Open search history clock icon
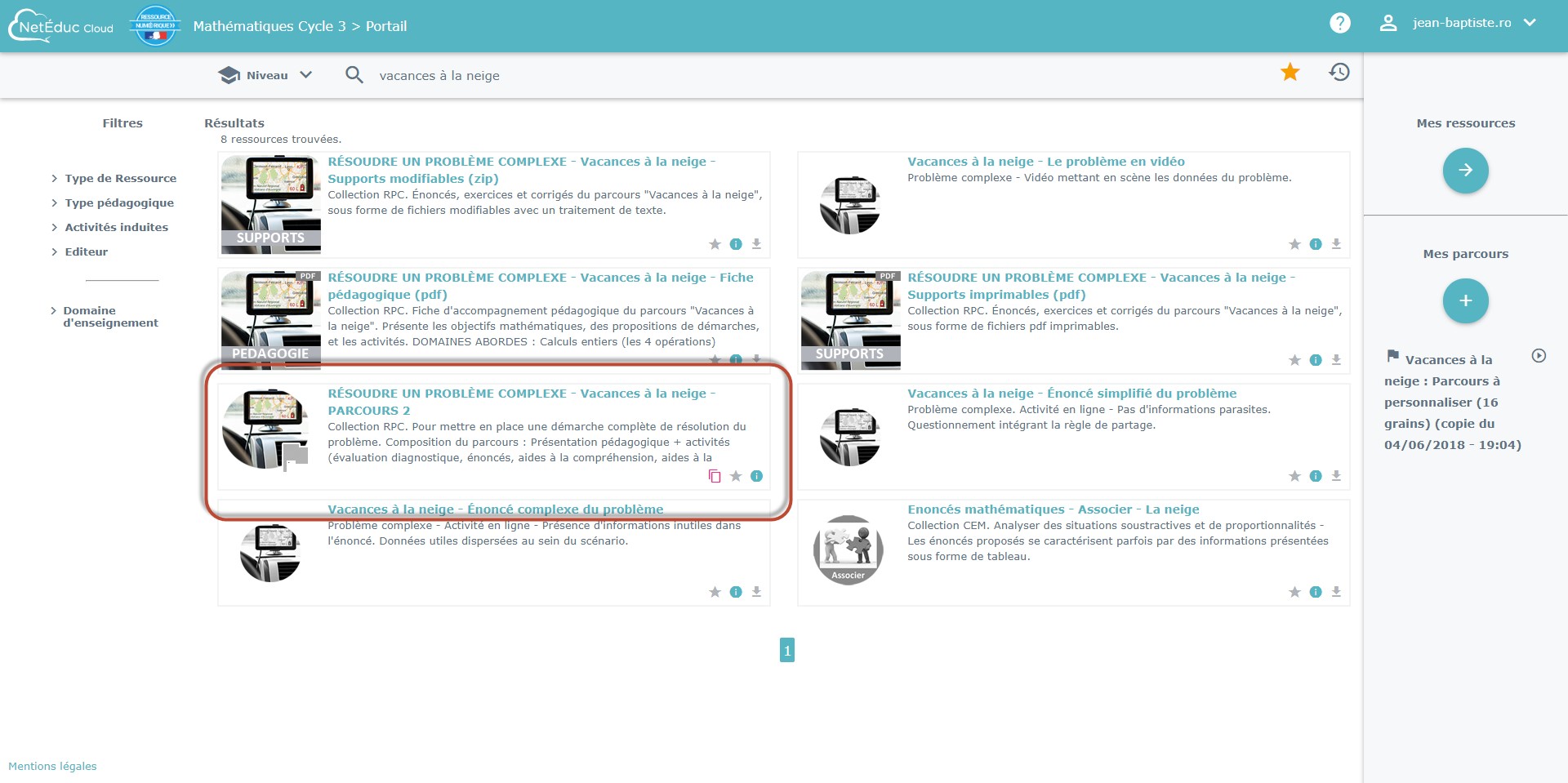Image resolution: width=1568 pixels, height=783 pixels. [1339, 73]
